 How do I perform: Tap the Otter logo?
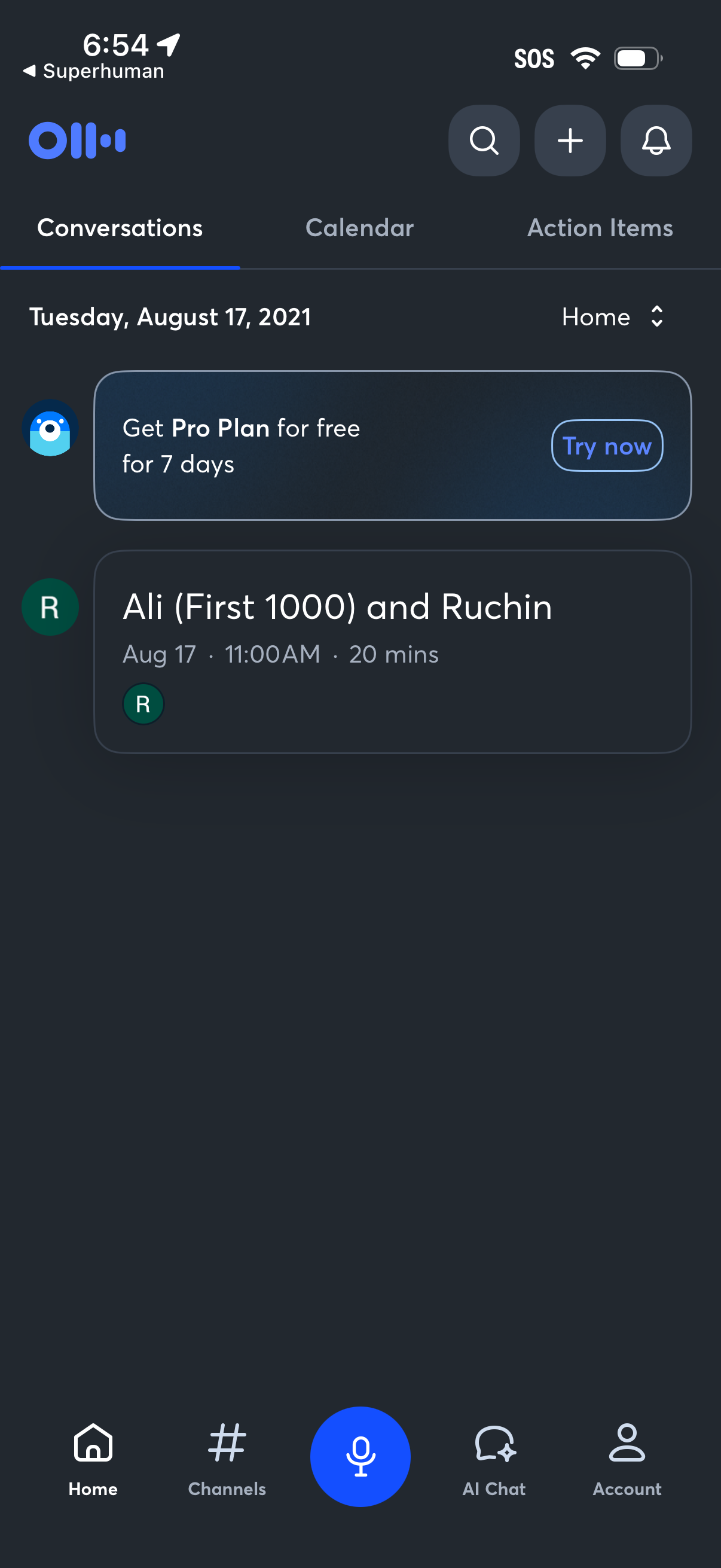coord(78,139)
